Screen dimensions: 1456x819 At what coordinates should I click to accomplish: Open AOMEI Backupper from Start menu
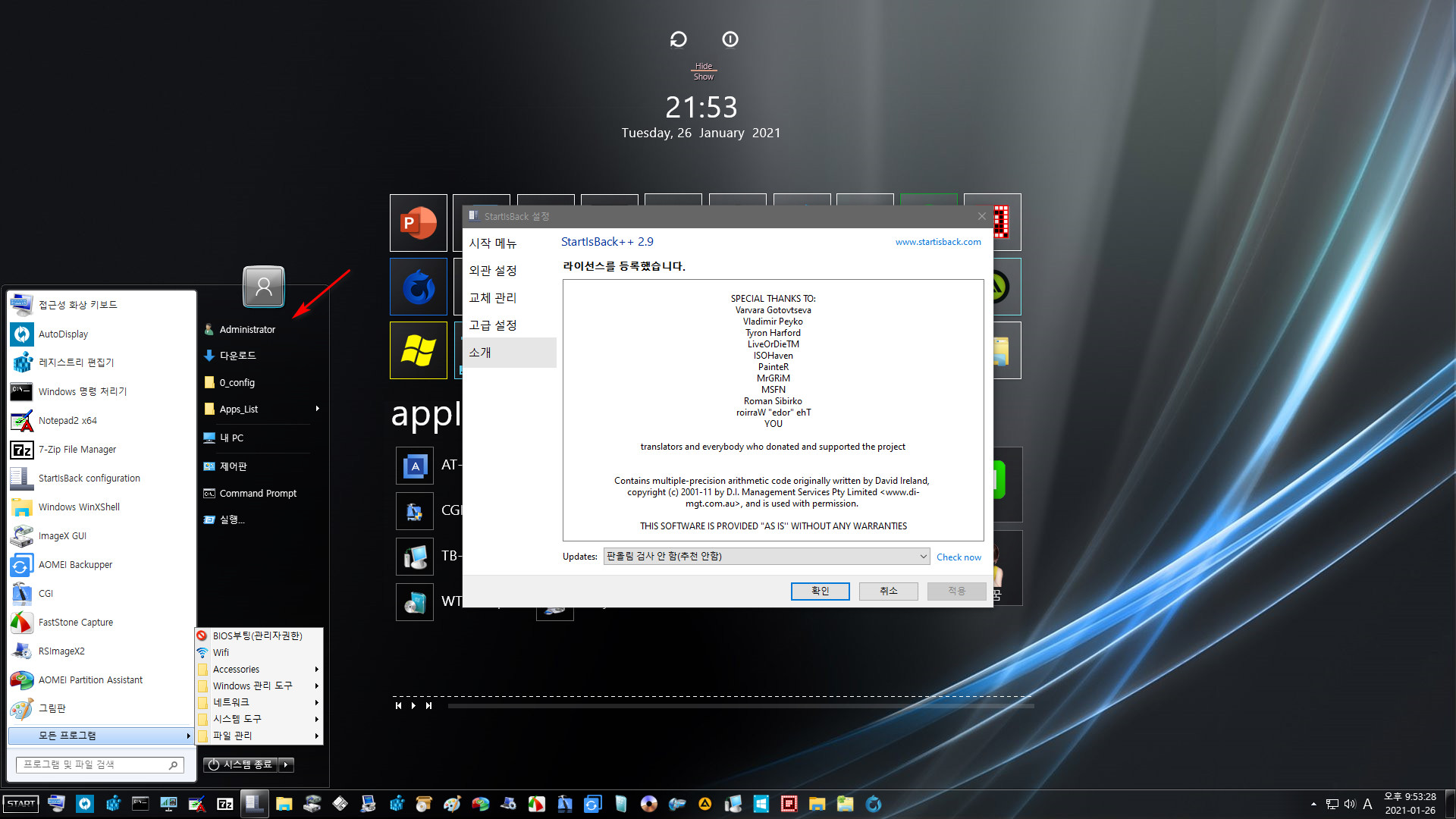point(102,564)
